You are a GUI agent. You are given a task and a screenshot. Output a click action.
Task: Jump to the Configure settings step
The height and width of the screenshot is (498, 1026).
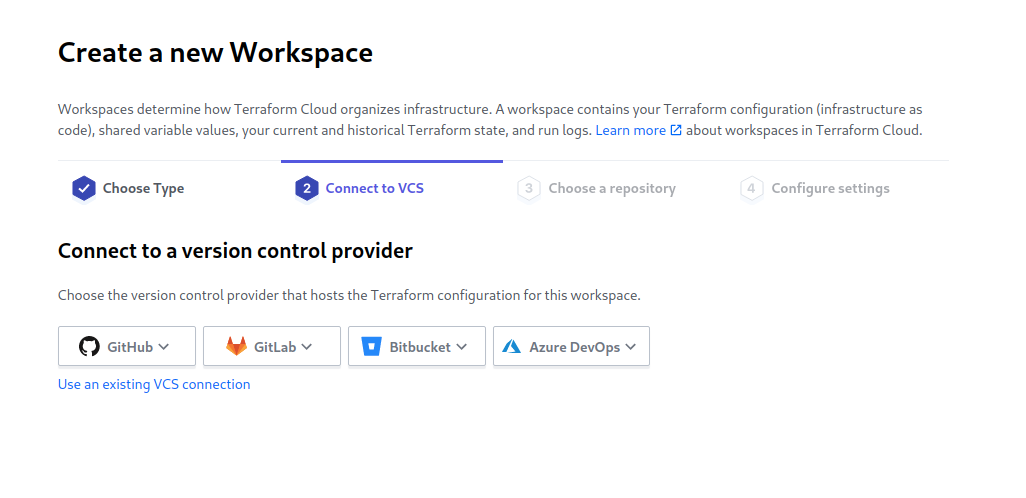pos(830,188)
